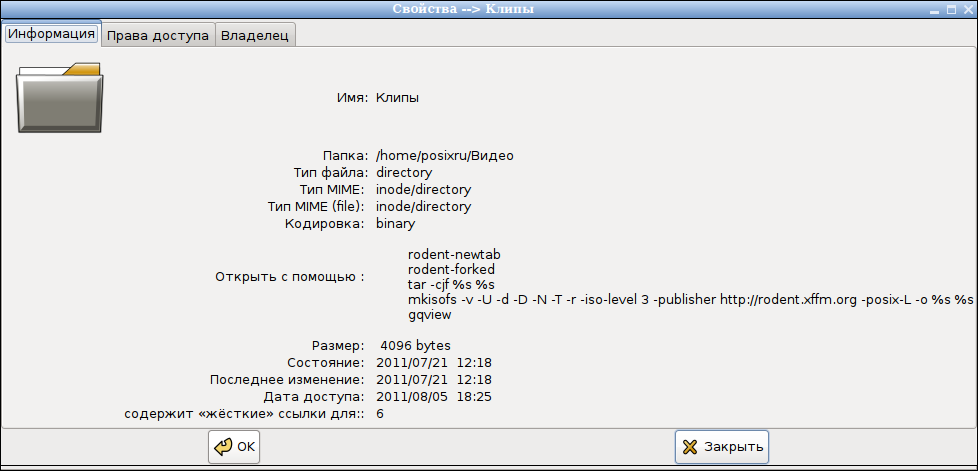The image size is (978, 471).
Task: Select the tar -cjf %s %s entry
Action: (451, 284)
